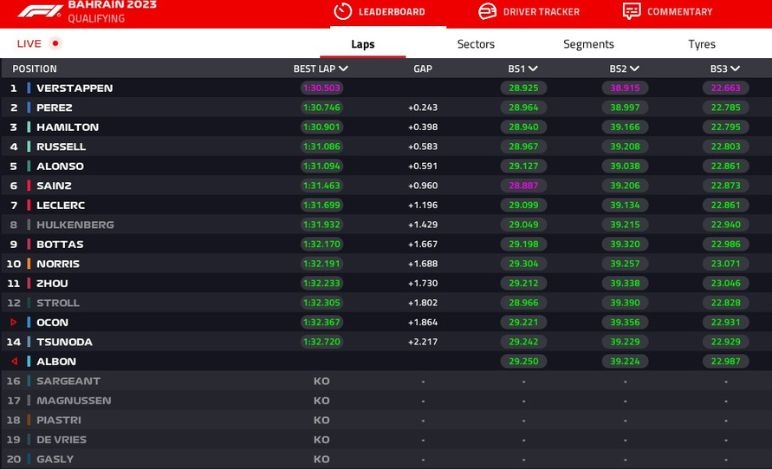Screen dimensions: 772x469
Task: Select driver HAMILTON in the leaderboard
Action: pos(67,127)
